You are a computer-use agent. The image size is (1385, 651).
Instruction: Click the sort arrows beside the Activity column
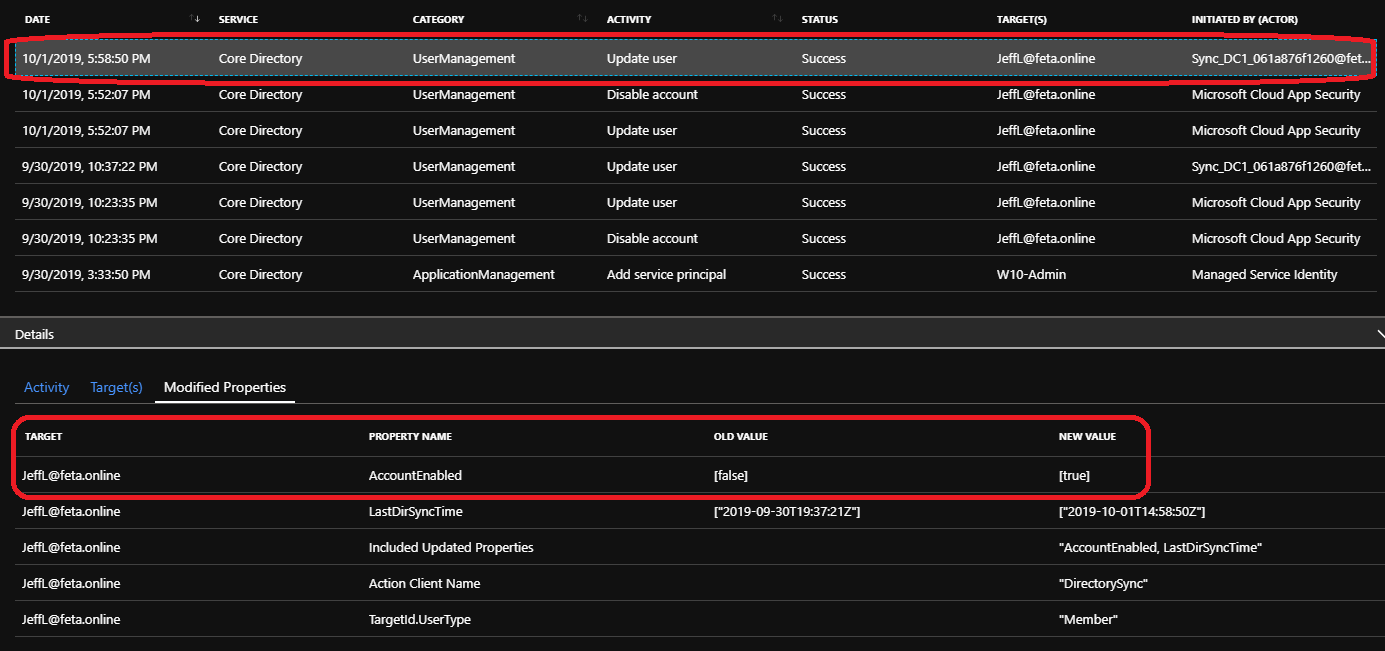[x=777, y=19]
